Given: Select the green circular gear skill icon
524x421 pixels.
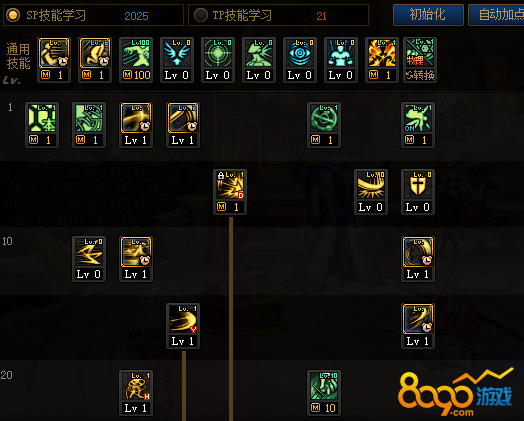Looking at the screenshot, I should 324,118.
